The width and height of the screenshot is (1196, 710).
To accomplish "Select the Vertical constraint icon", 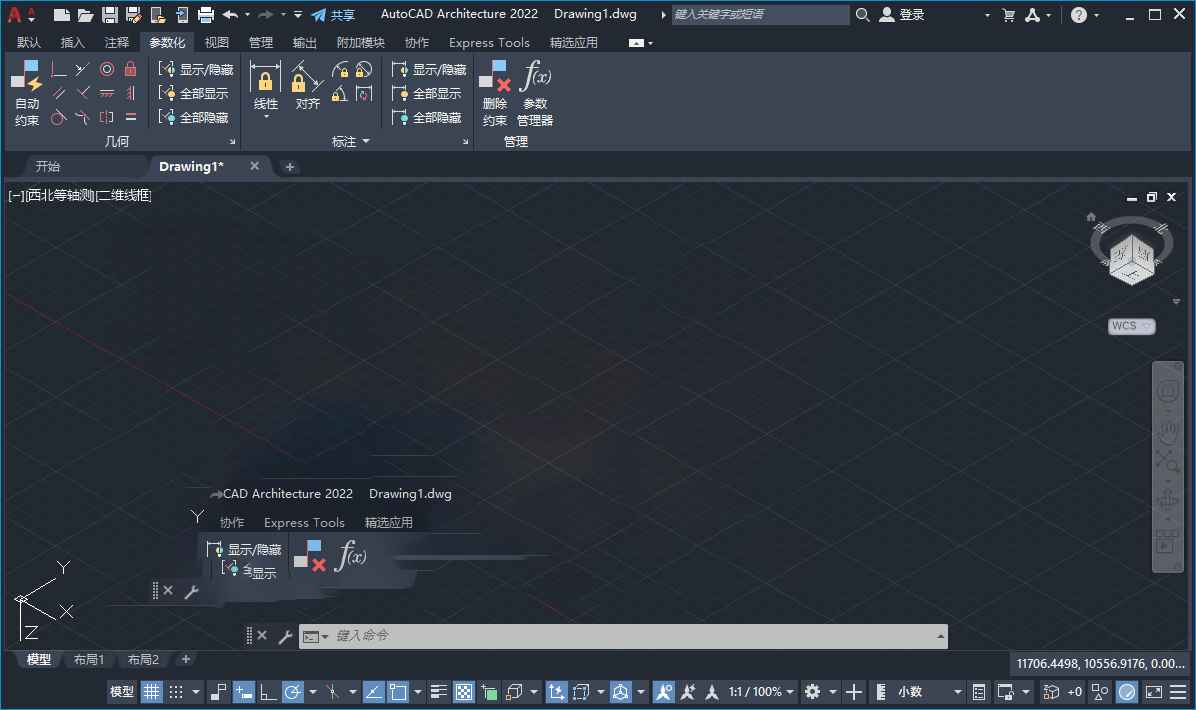I will tap(130, 93).
